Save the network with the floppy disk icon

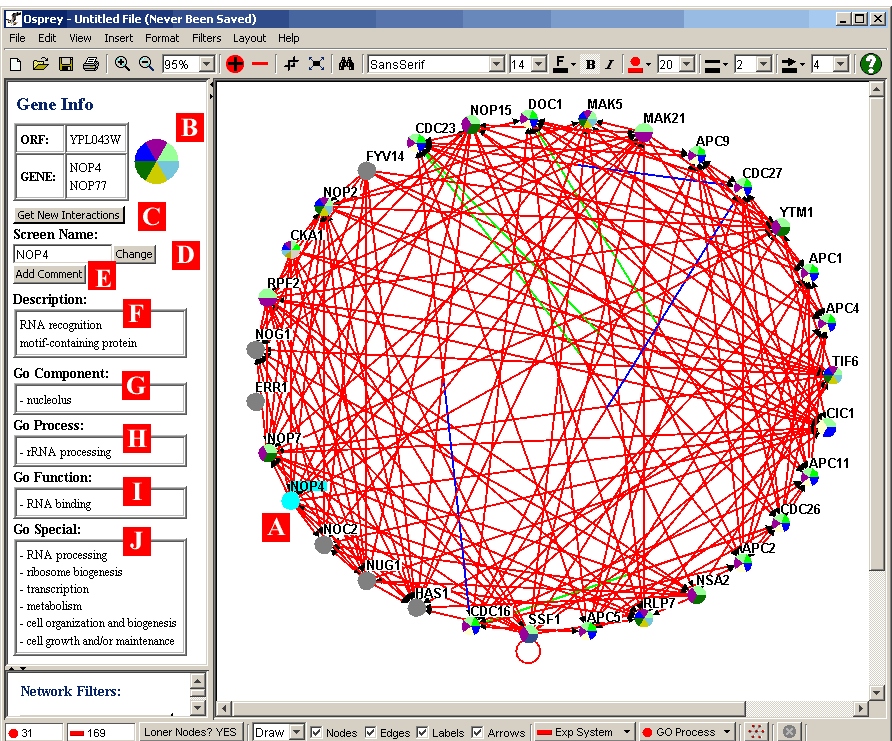point(66,64)
